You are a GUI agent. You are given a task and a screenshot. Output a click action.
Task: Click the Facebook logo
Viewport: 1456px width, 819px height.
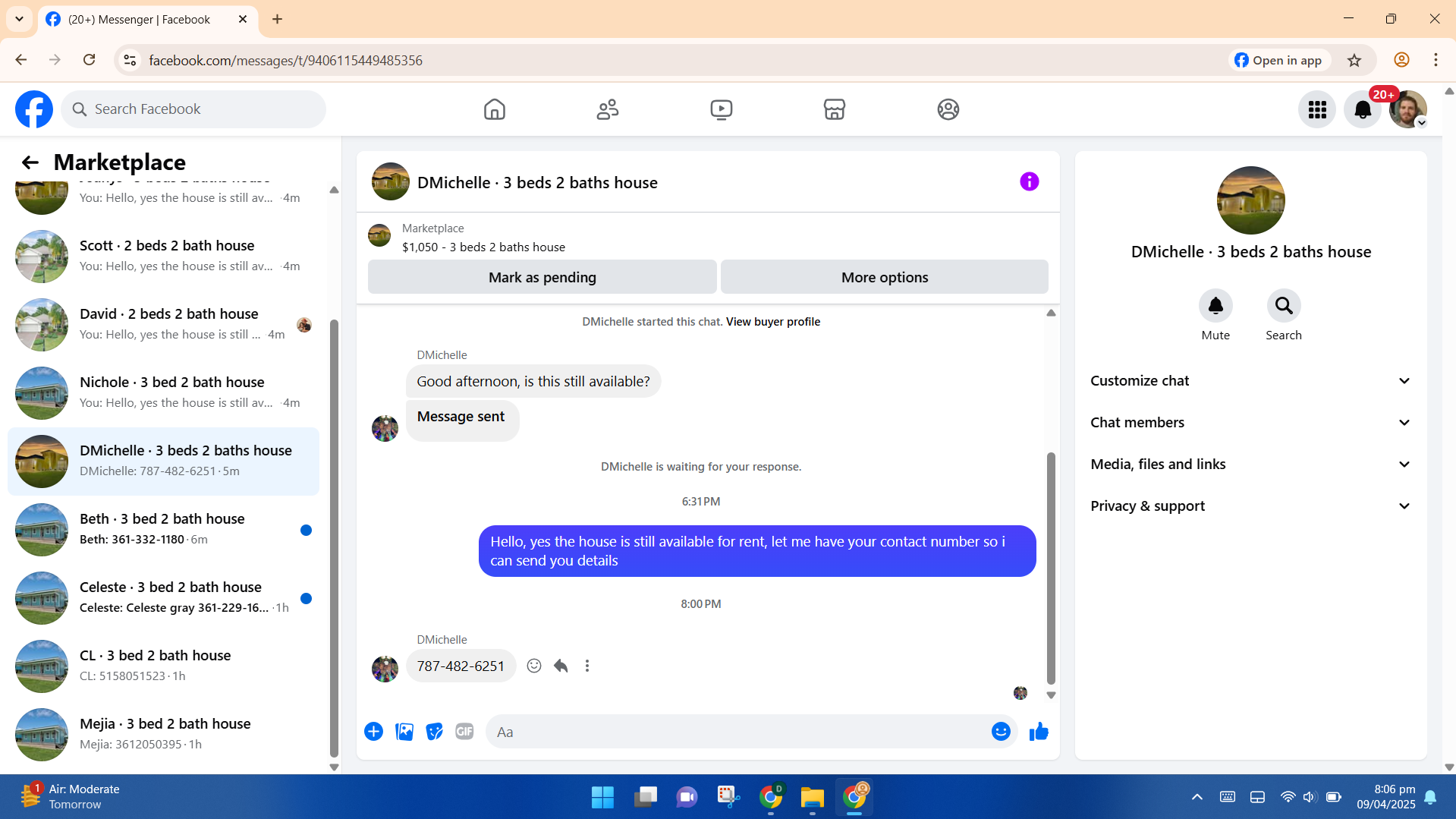click(34, 109)
